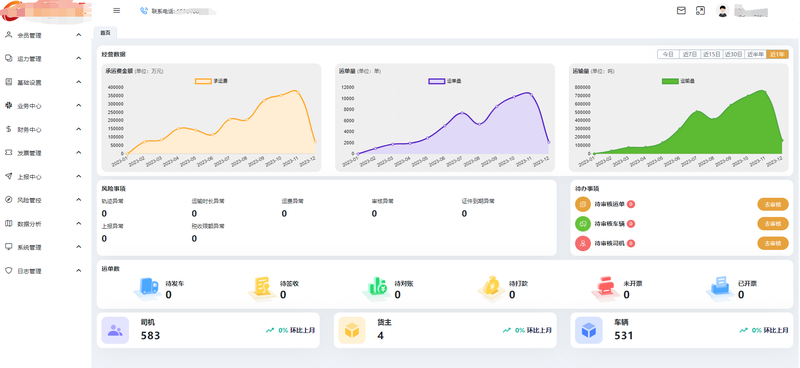This screenshot has height=368, width=800.
Task: Open the 财务中心 menu label
Action: coord(29,130)
